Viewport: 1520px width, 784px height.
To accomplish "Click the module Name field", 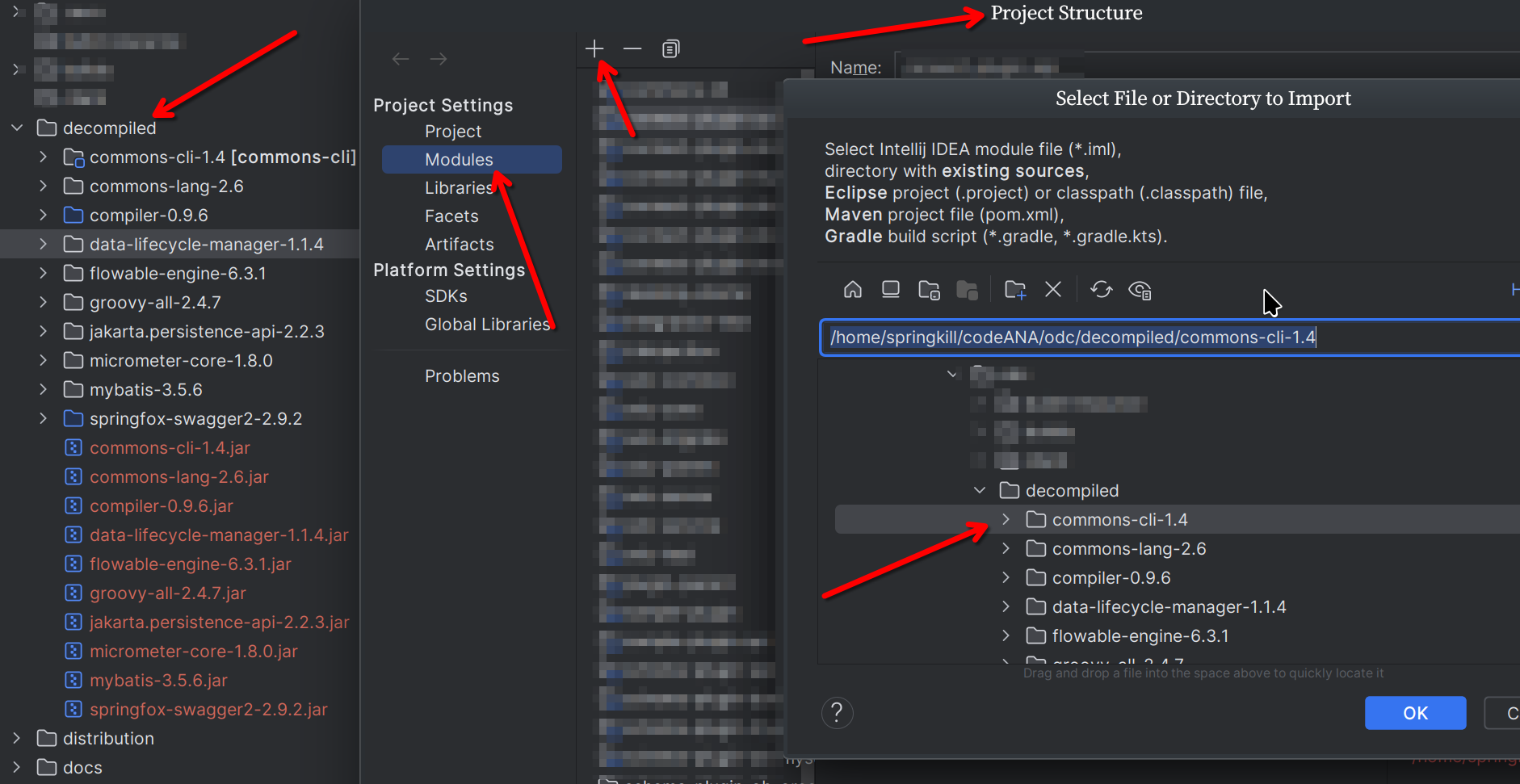I will click(1207, 67).
